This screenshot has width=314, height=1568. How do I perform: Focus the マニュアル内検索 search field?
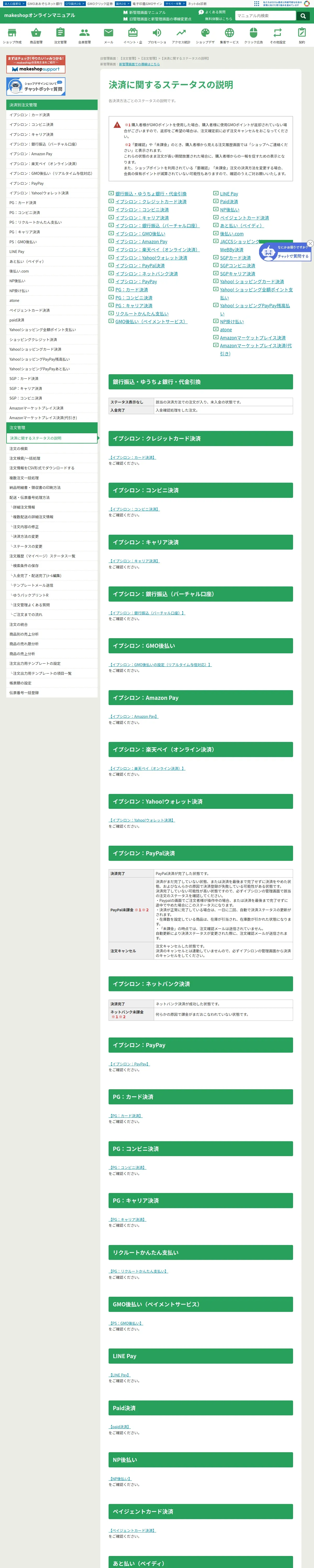point(265,16)
